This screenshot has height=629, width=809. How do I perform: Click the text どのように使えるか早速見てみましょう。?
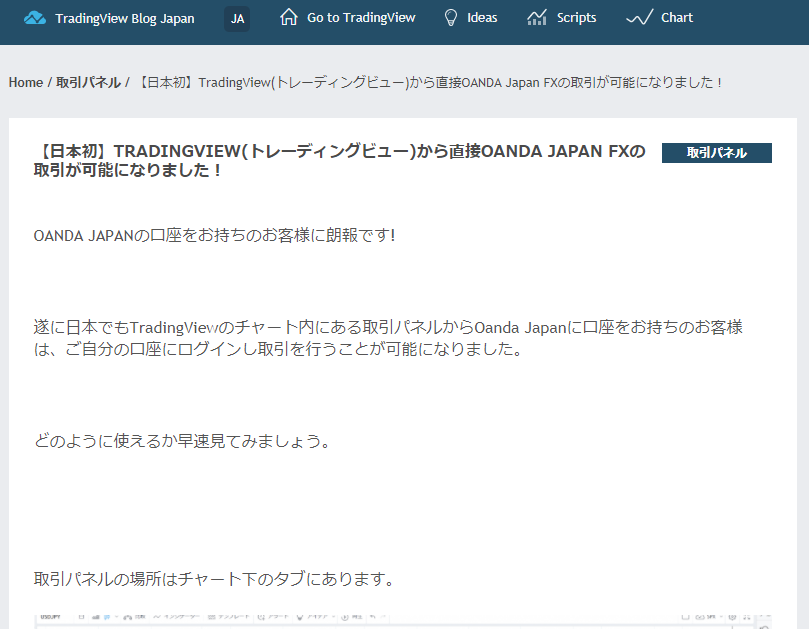182,441
